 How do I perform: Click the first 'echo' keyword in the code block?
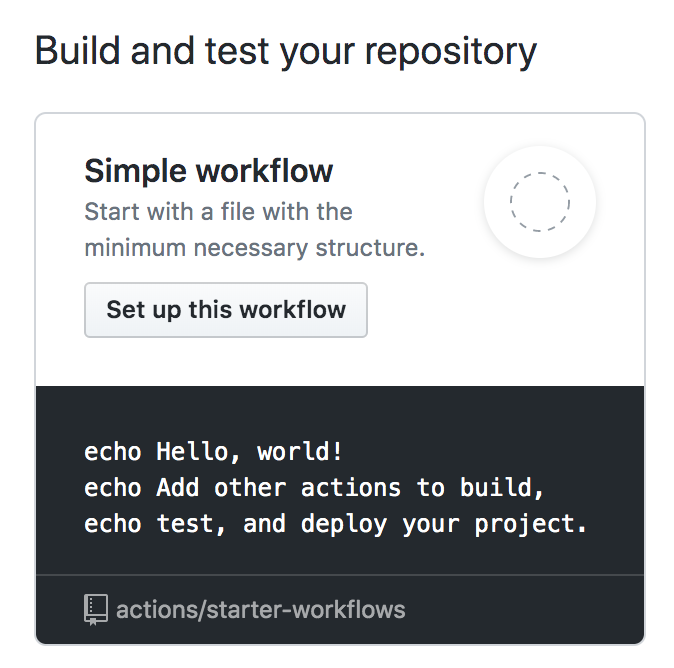[113, 451]
